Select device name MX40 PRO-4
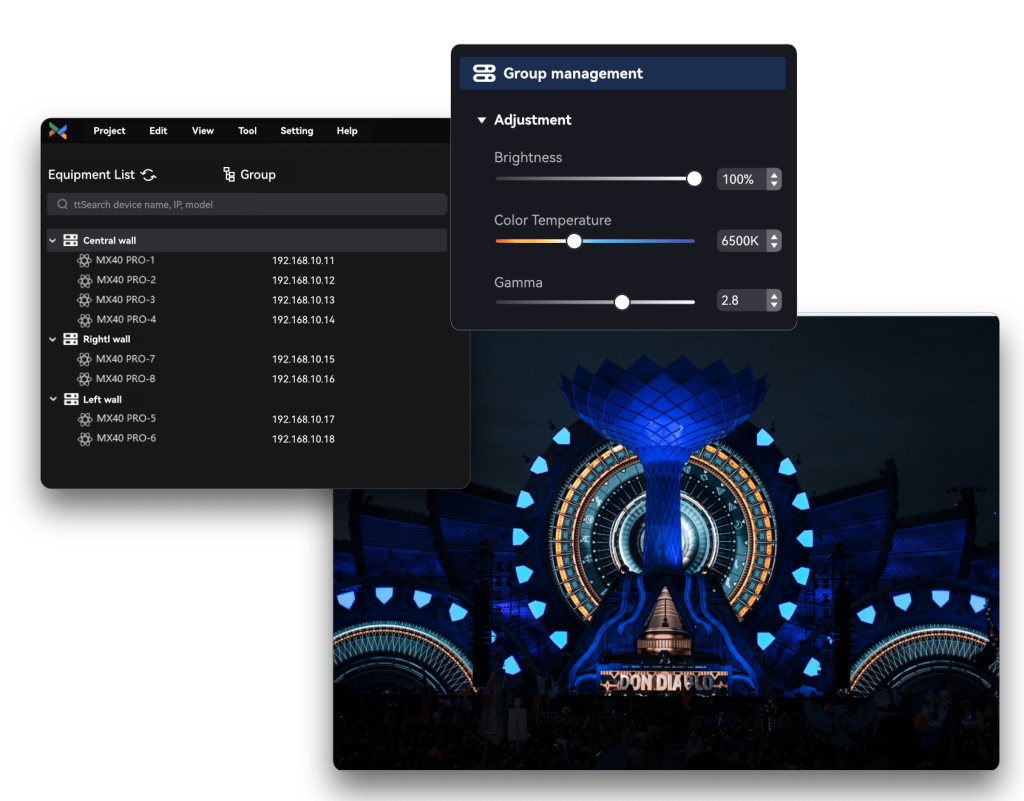Screen dimensions: 1024x801 (x=126, y=319)
